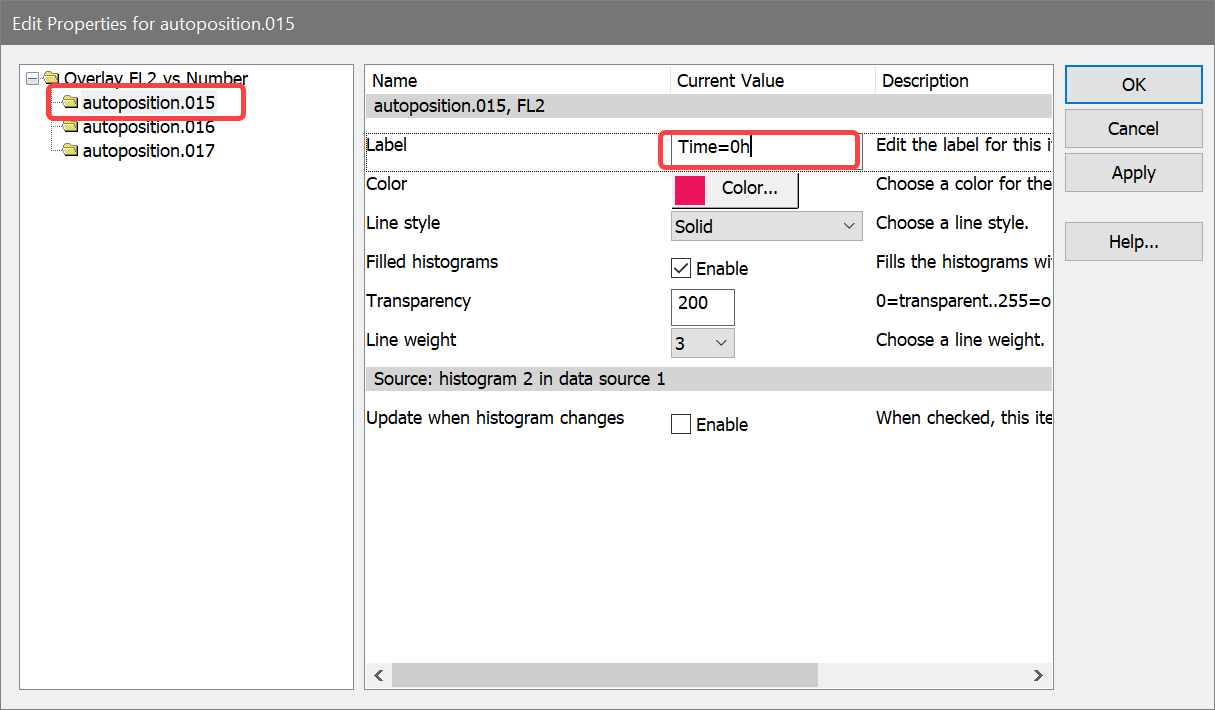The height and width of the screenshot is (710, 1215).
Task: Click OK to confirm properties
Action: (x=1133, y=85)
